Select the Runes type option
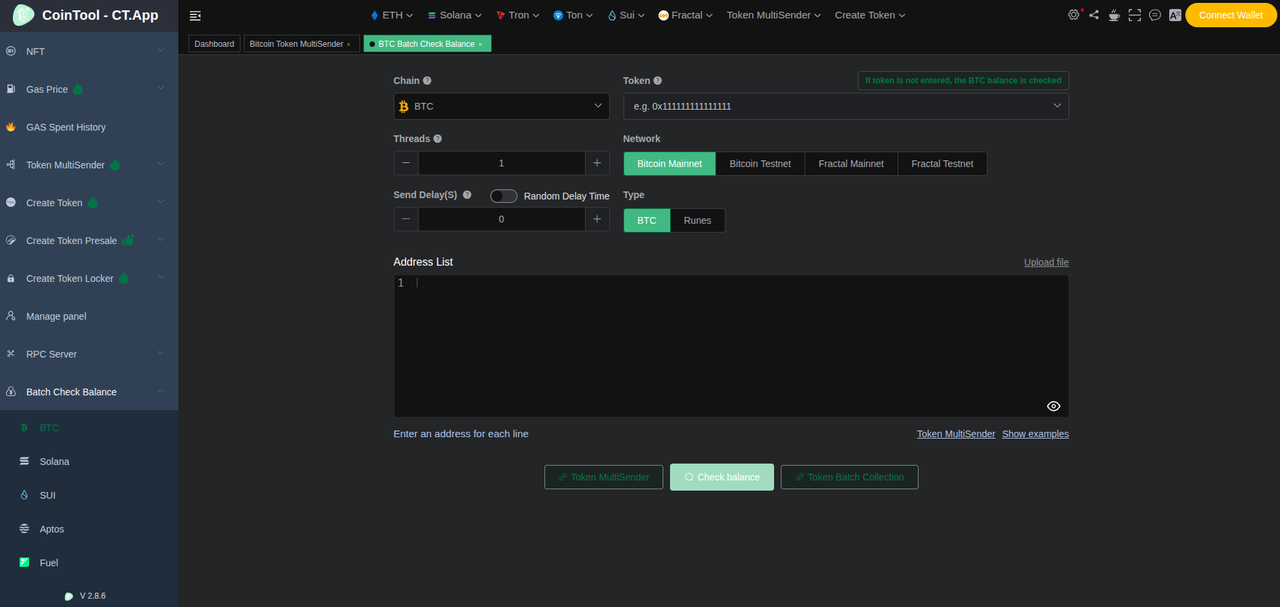This screenshot has width=1280, height=607. pyautogui.click(x=697, y=220)
